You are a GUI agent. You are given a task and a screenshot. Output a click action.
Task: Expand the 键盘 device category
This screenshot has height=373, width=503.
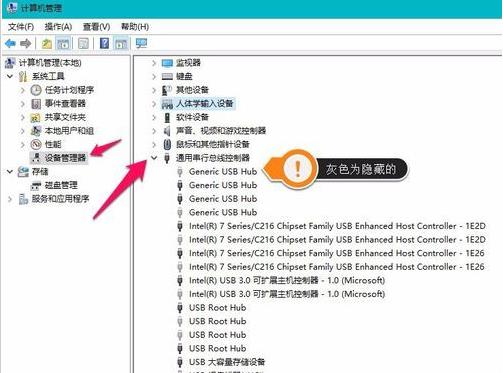click(x=154, y=76)
